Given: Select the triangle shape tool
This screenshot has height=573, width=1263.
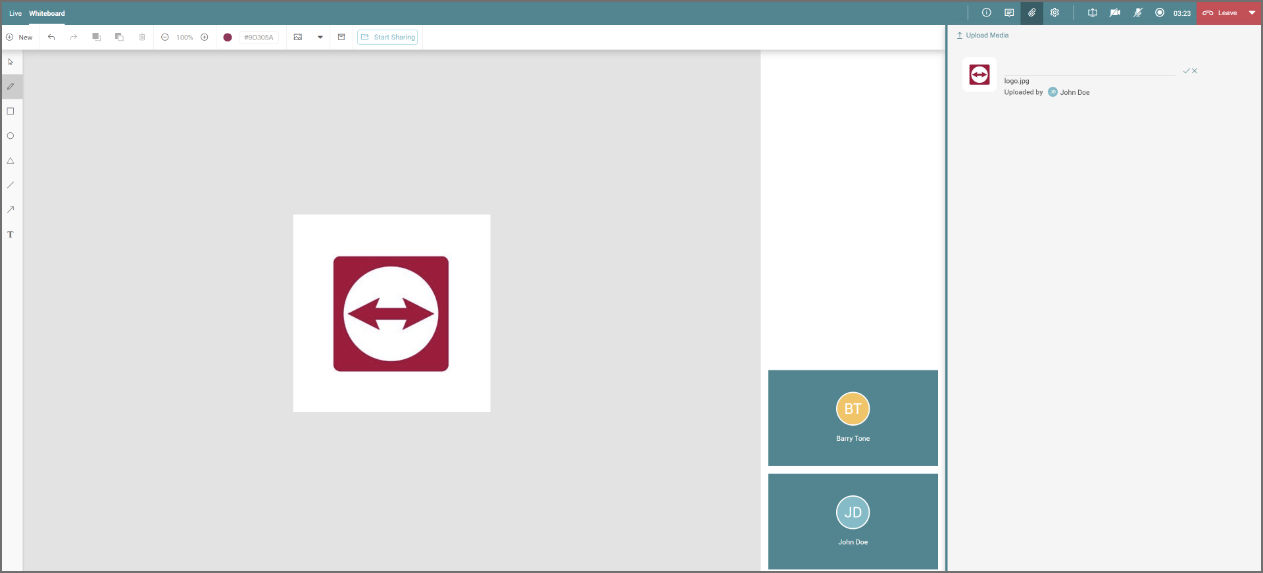Looking at the screenshot, I should (11, 160).
